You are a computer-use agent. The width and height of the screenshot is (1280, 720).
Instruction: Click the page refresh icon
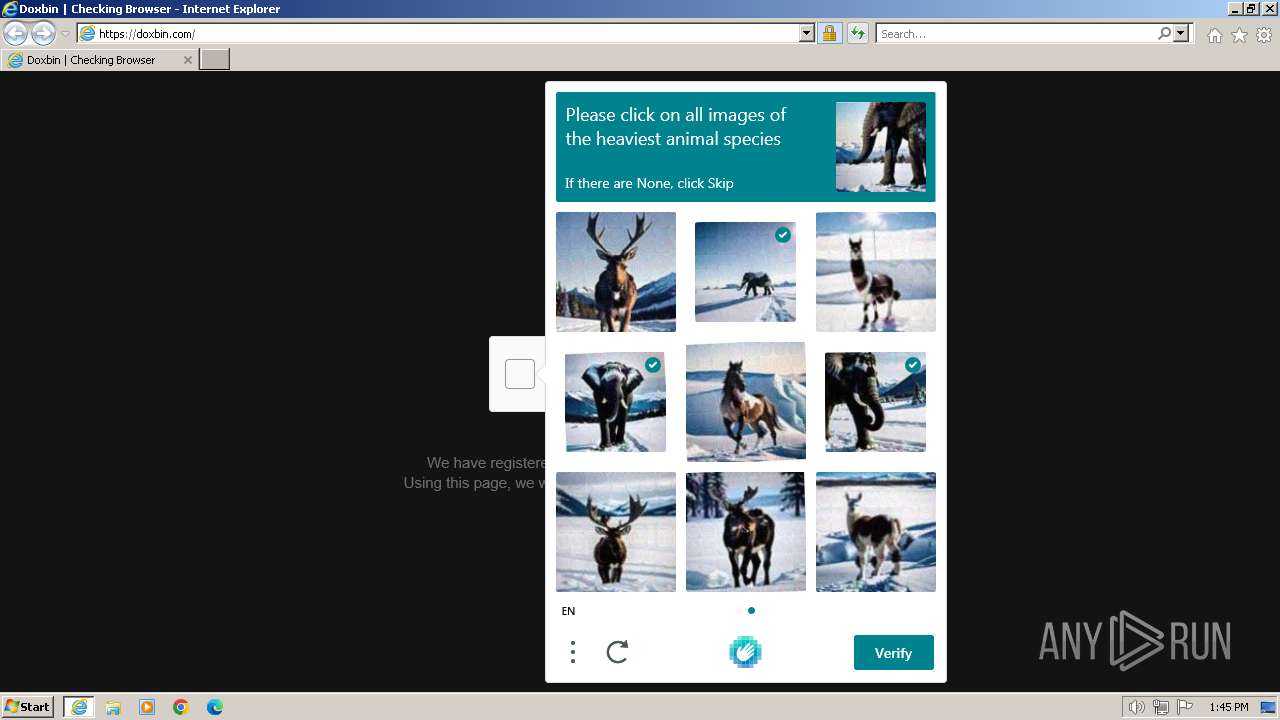(x=857, y=34)
